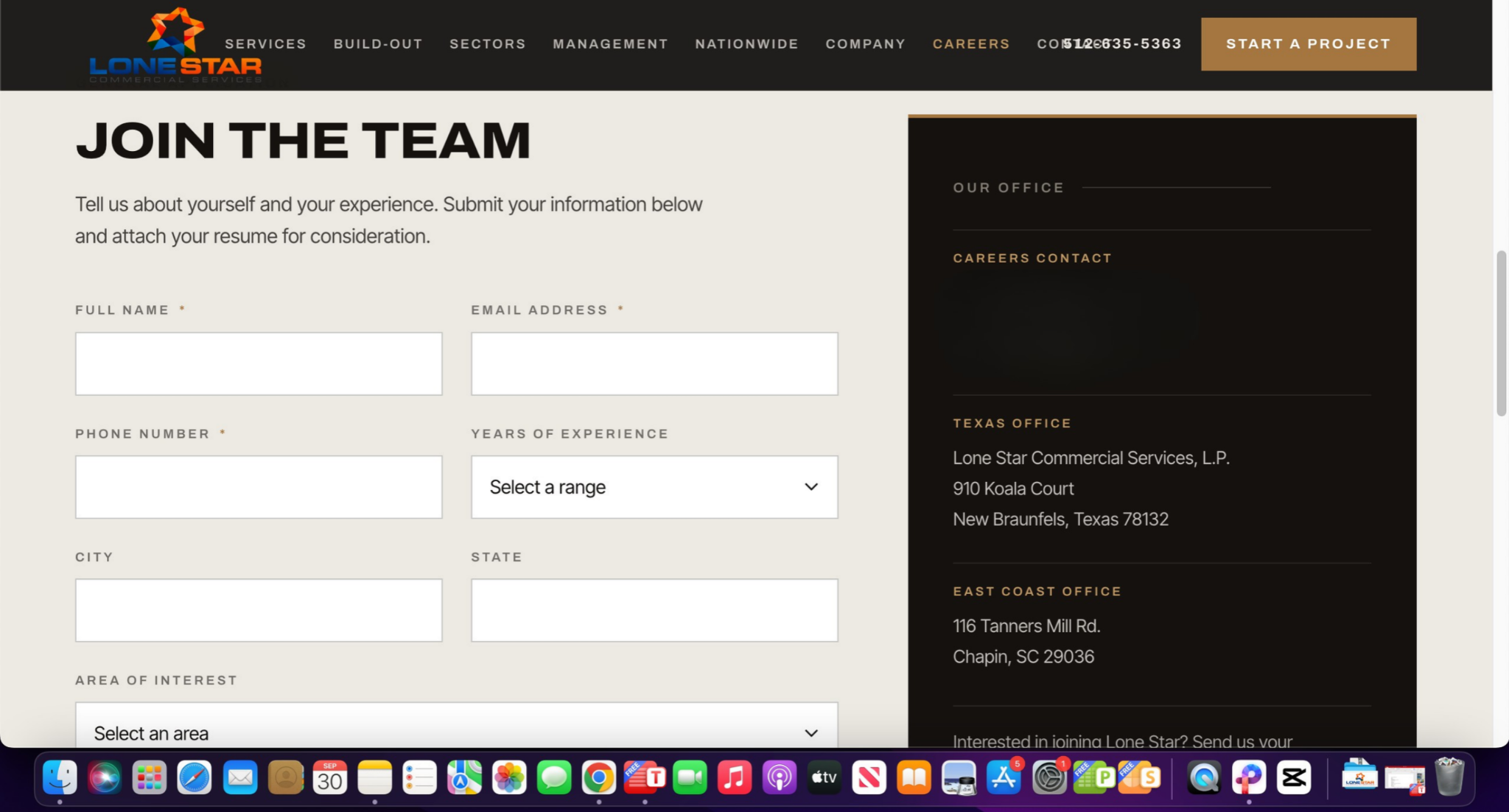Open the Mail app in dock
Image resolution: width=1509 pixels, height=812 pixels.
click(x=240, y=777)
